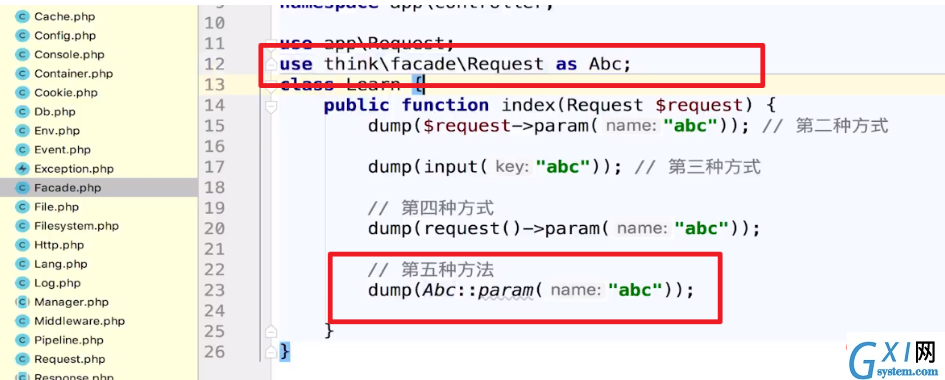This screenshot has width=945, height=380.
Task: Open Filesystem.php file
Action: pos(77,226)
